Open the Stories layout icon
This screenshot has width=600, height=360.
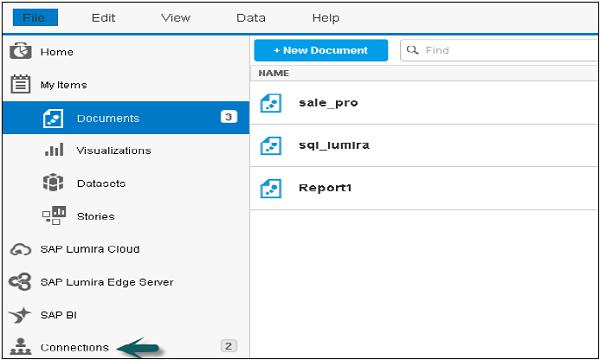point(54,215)
